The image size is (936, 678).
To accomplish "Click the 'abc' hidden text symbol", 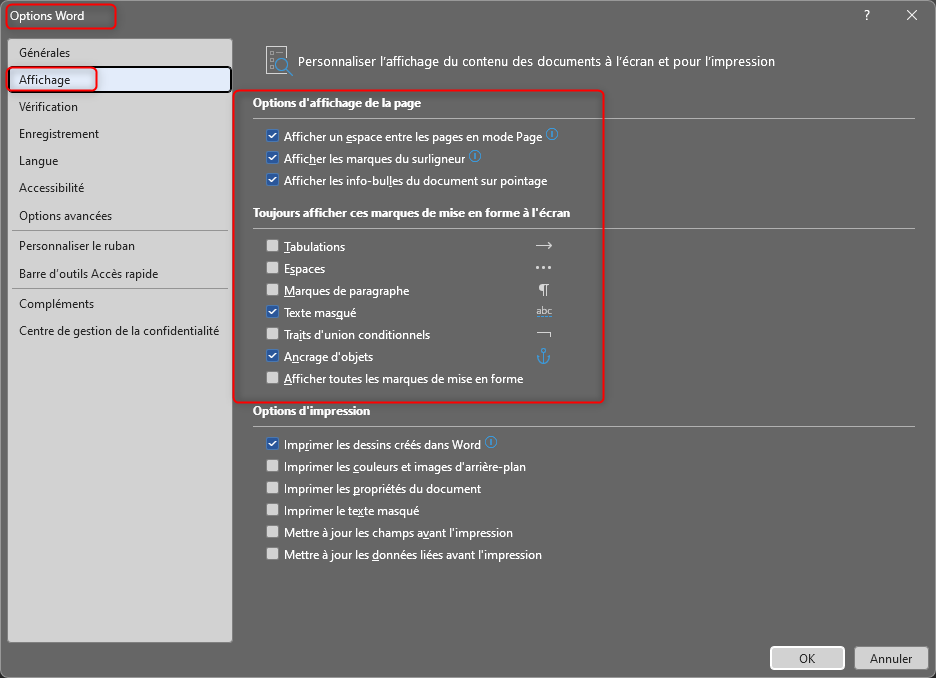I will [544, 312].
